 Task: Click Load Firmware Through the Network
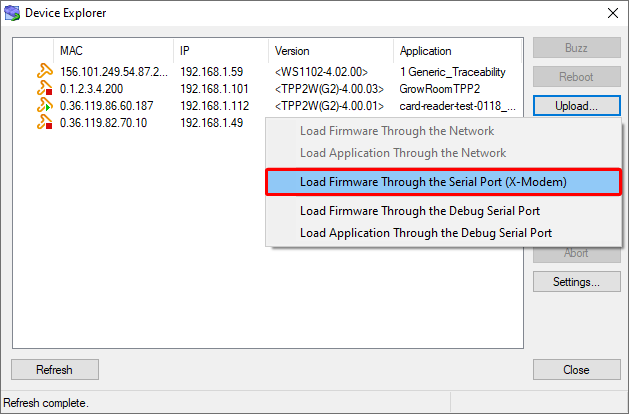tap(396, 131)
